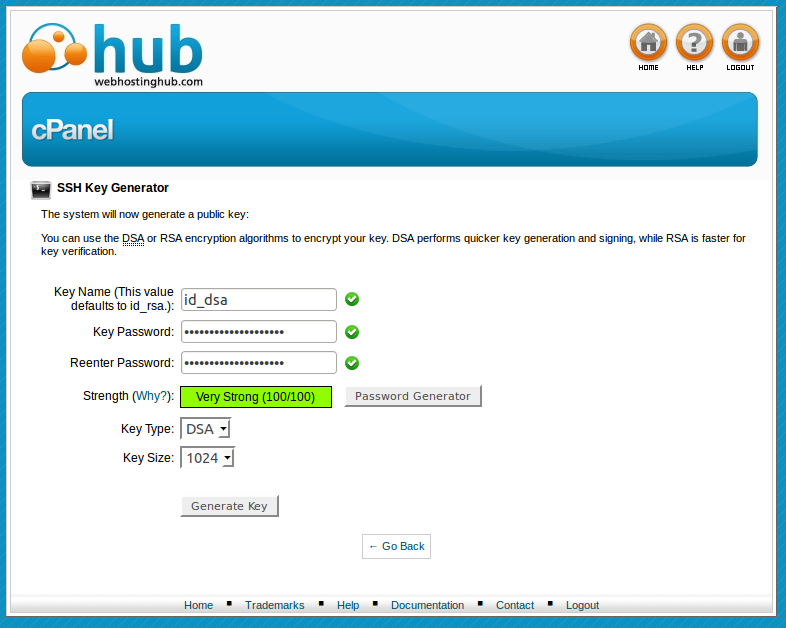Open the Help icon at top right
786x628 pixels.
pyautogui.click(x=694, y=43)
